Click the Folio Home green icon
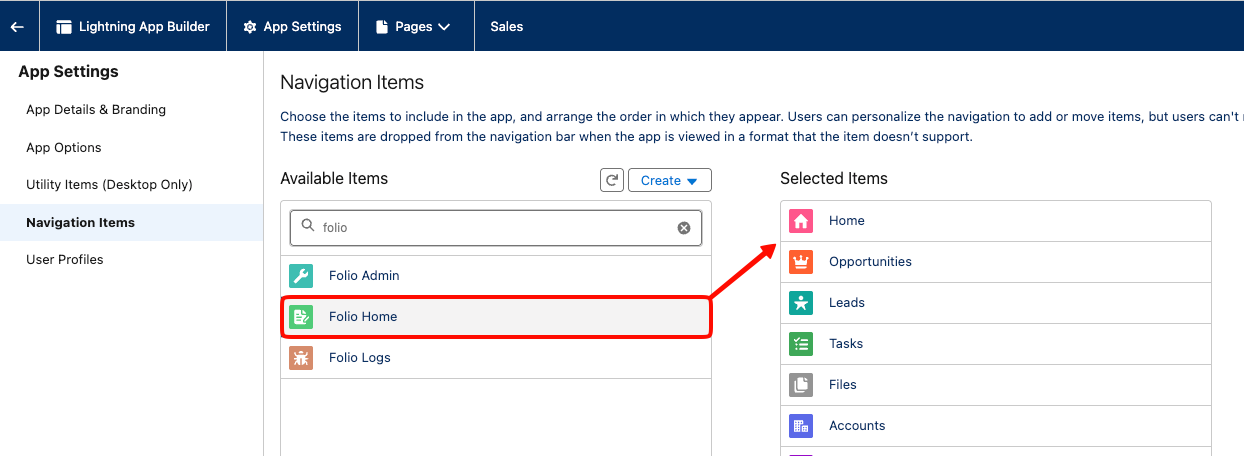The image size is (1244, 456). (x=301, y=317)
